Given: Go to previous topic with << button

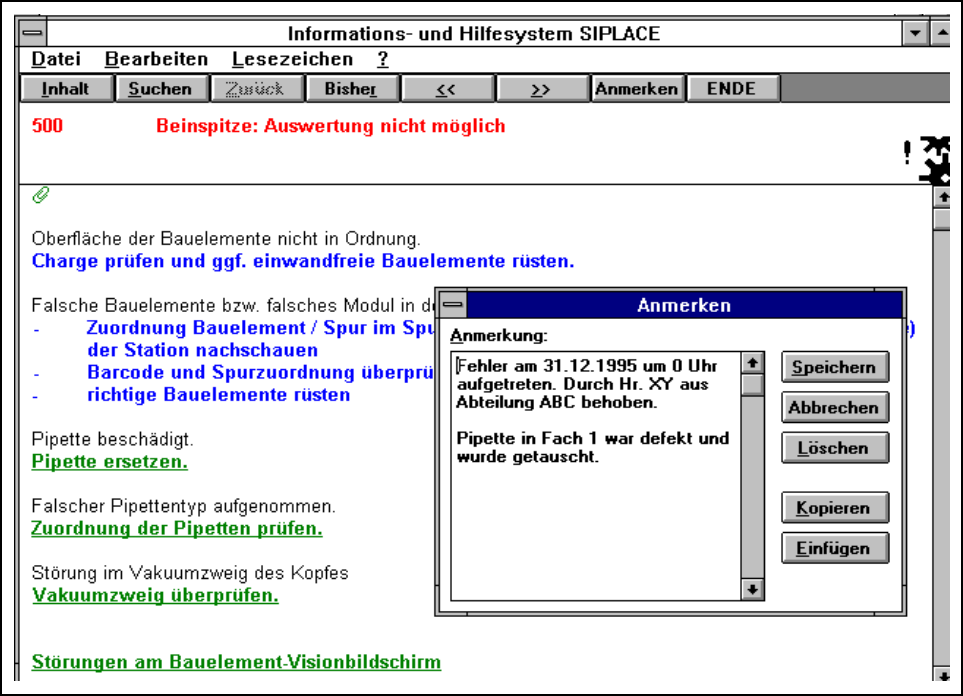Looking at the screenshot, I should coord(446,89).
